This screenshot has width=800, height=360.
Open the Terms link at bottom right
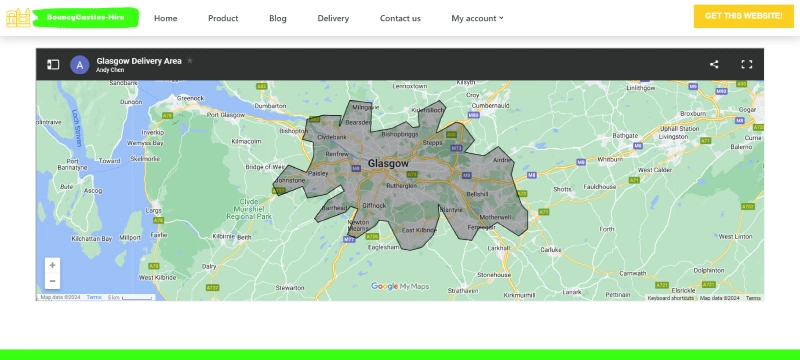(753, 298)
